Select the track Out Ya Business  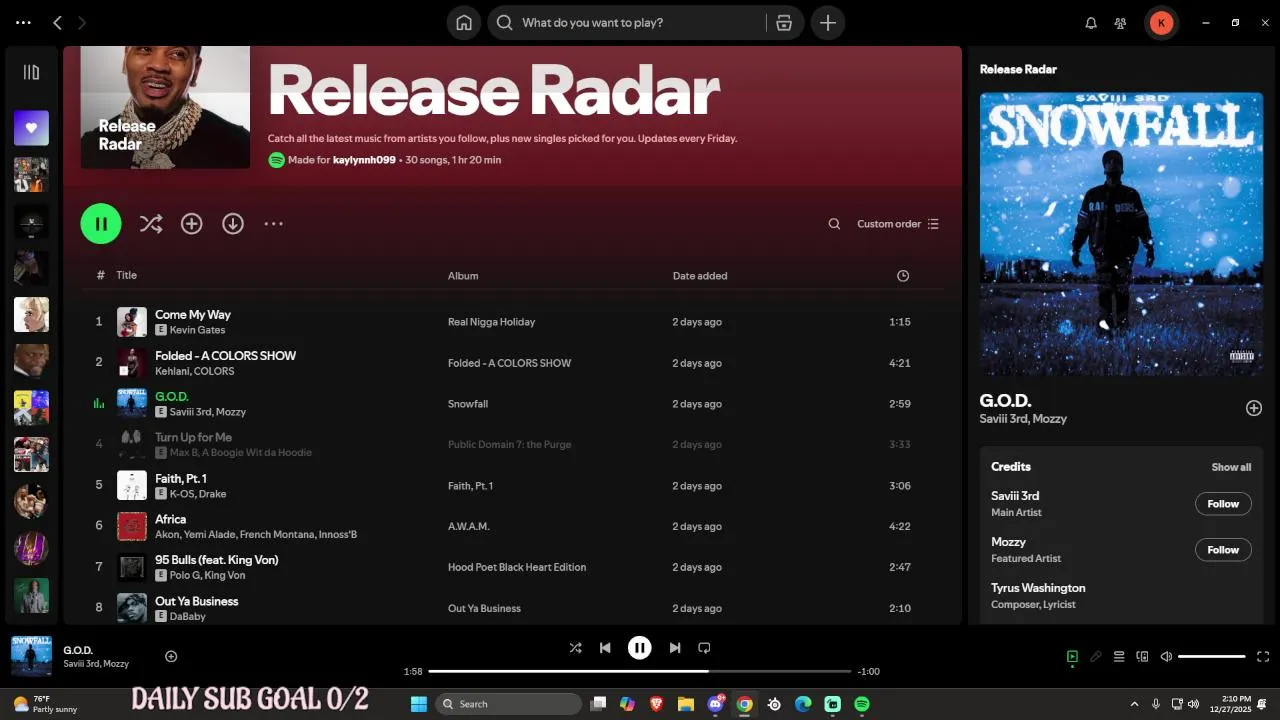tap(196, 601)
